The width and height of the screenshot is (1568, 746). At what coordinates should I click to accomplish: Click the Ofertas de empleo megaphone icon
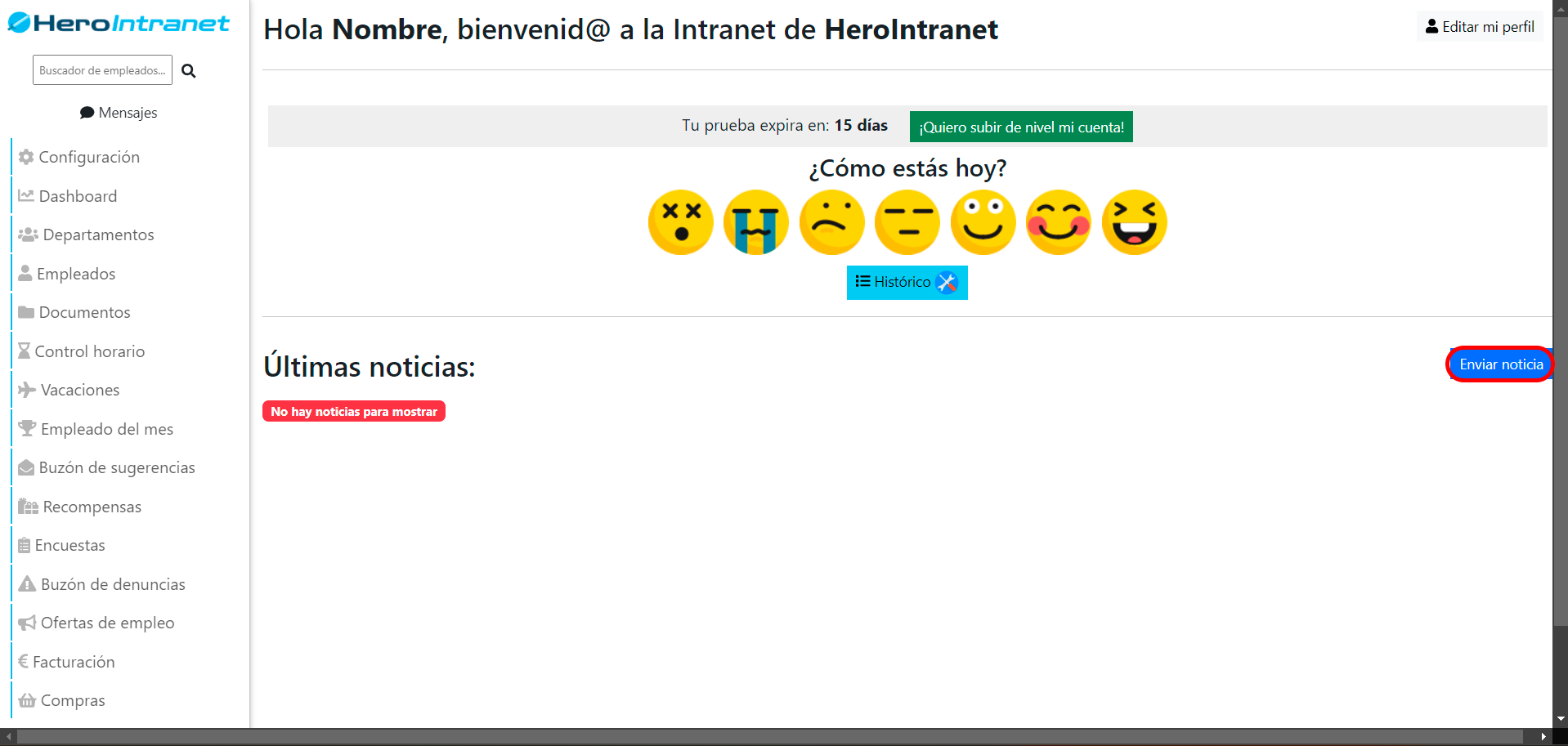tap(27, 623)
